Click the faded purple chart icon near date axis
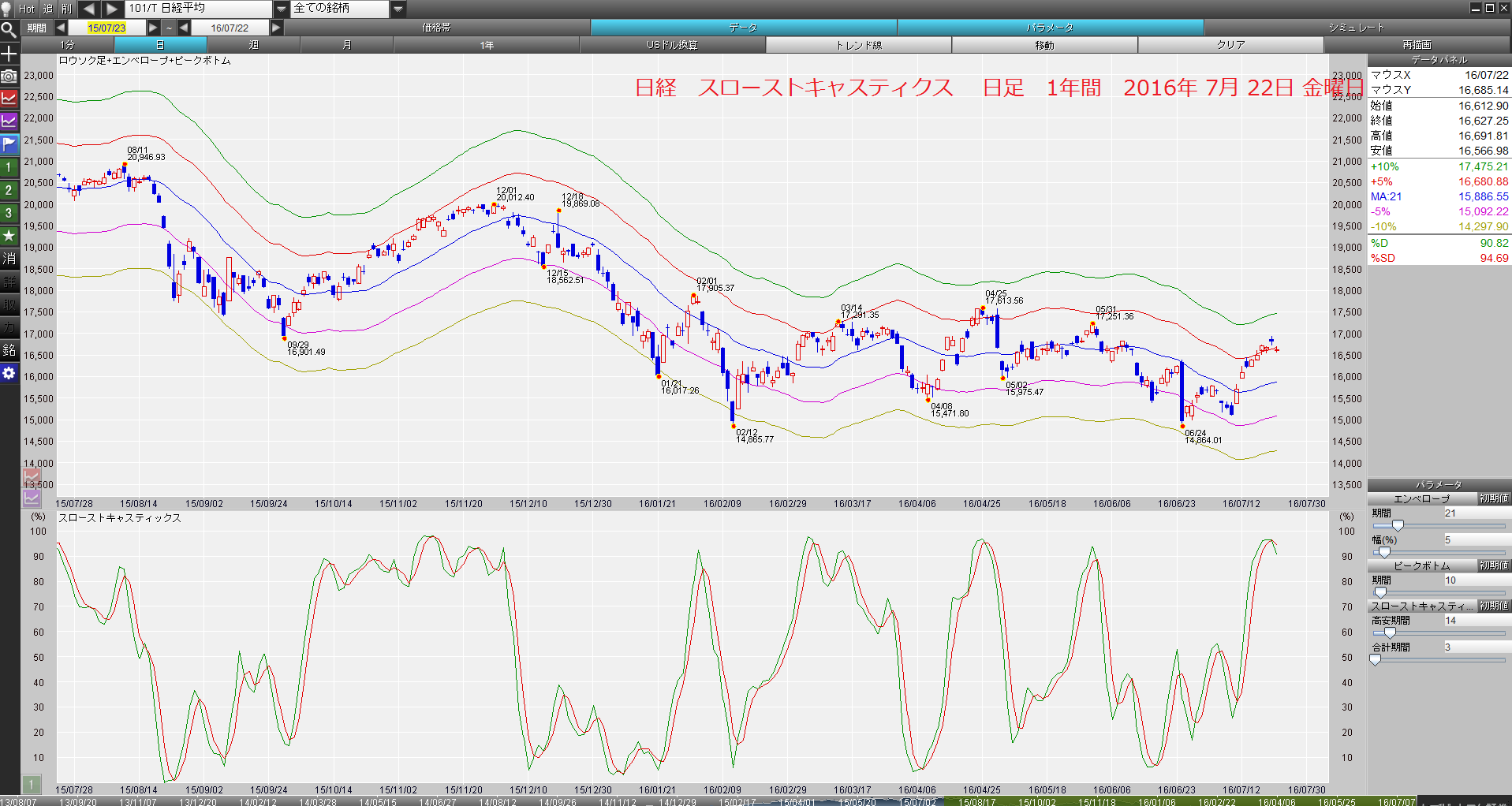This screenshot has height=806, width=1512. coord(32,498)
